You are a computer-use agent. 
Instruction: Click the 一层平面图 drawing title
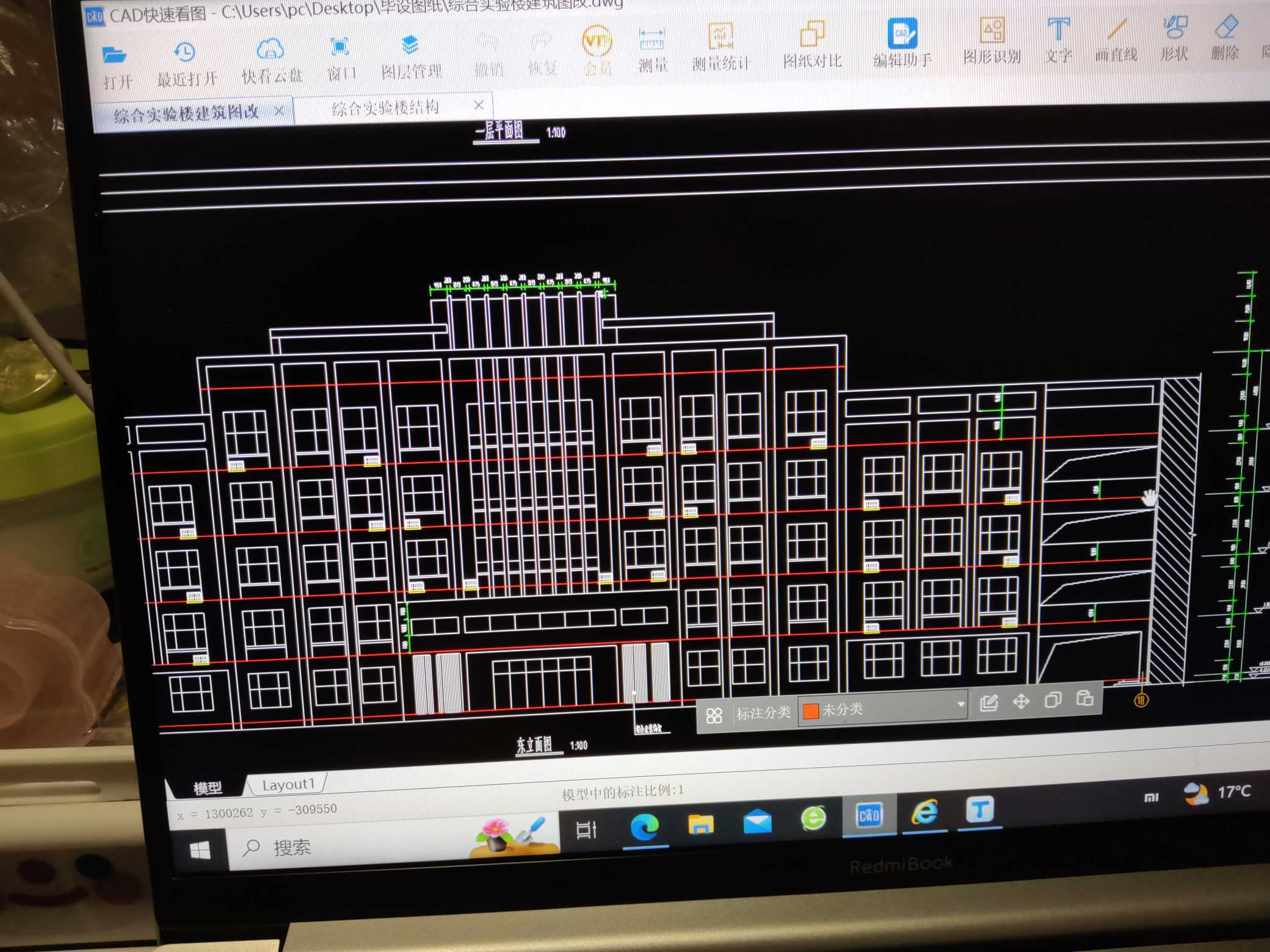pyautogui.click(x=499, y=131)
